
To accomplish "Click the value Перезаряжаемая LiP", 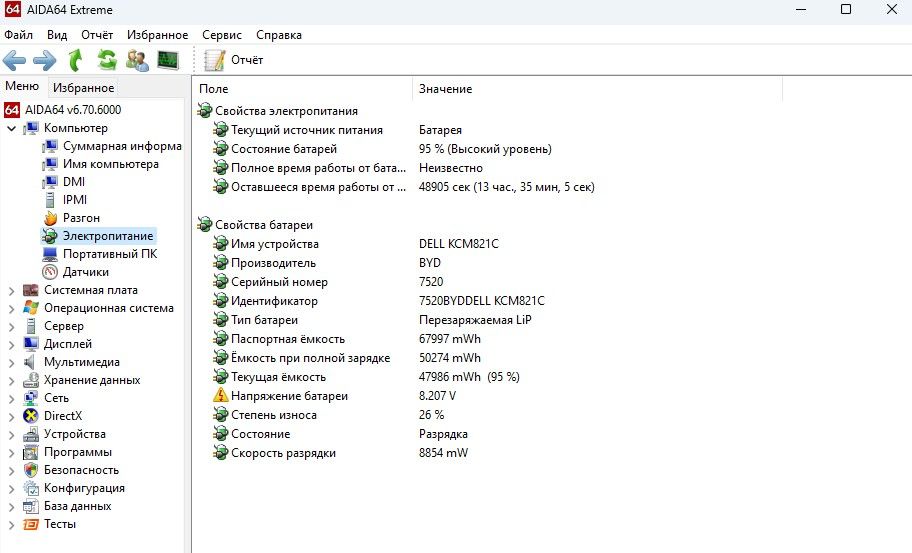I will click(x=475, y=320).
